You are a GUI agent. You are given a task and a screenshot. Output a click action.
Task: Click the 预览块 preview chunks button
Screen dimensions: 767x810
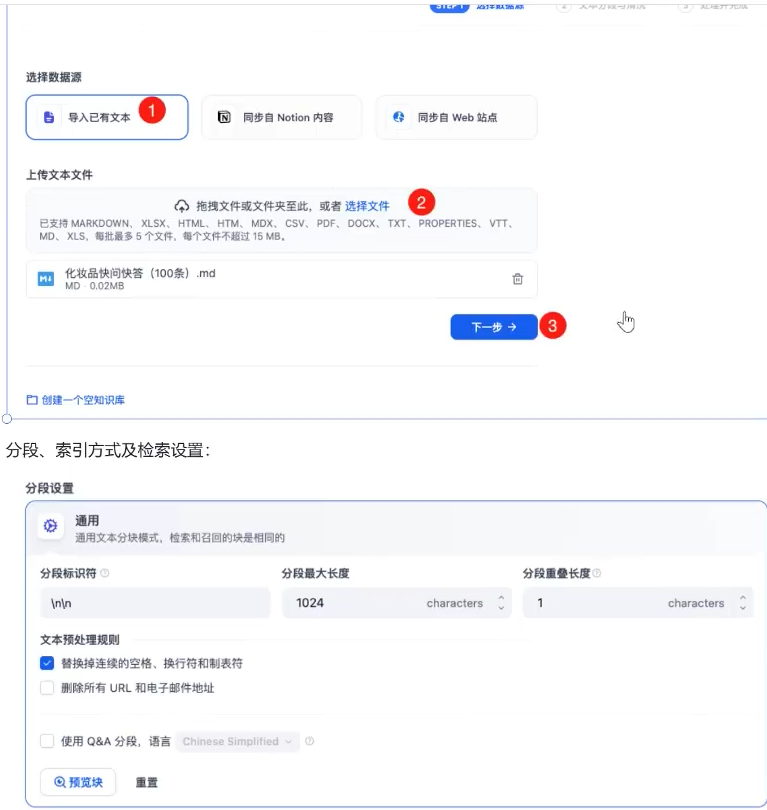pos(78,782)
